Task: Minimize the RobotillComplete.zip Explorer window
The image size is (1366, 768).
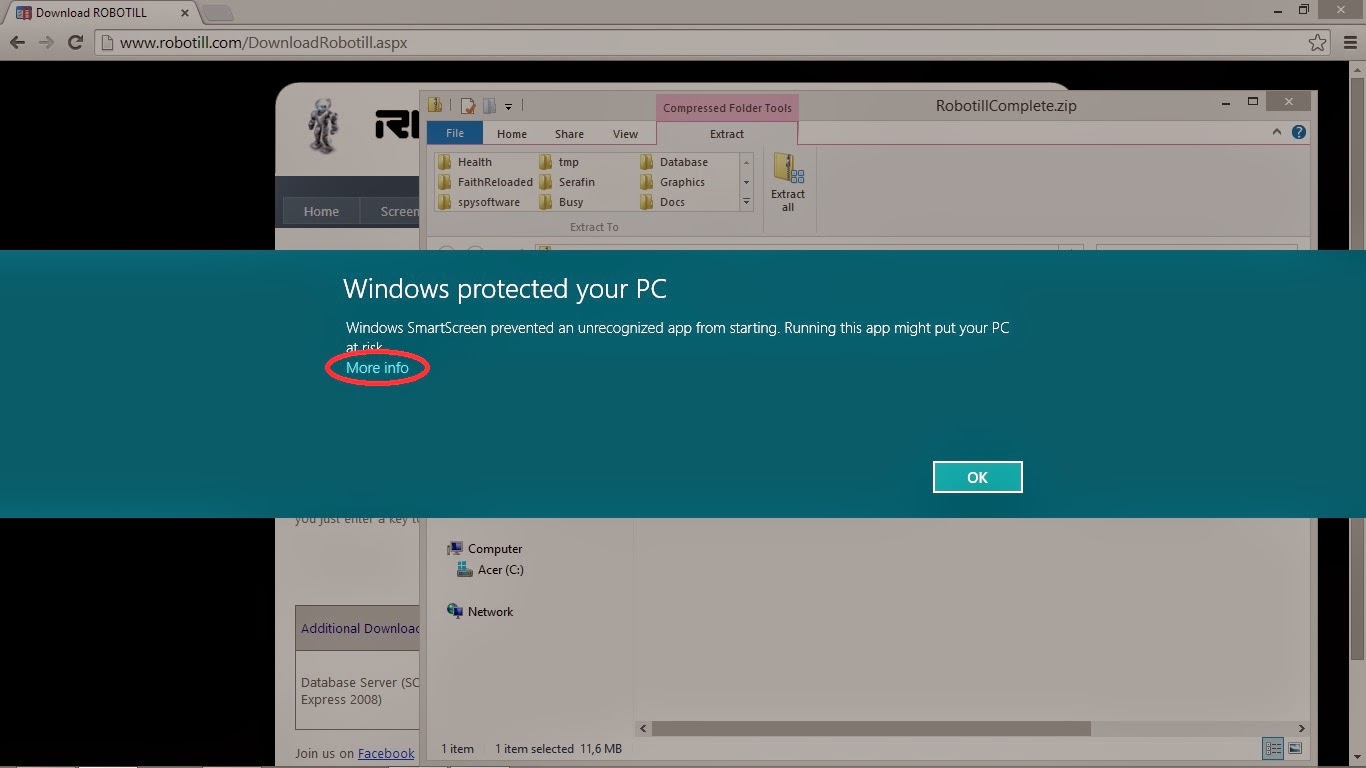Action: [1226, 102]
